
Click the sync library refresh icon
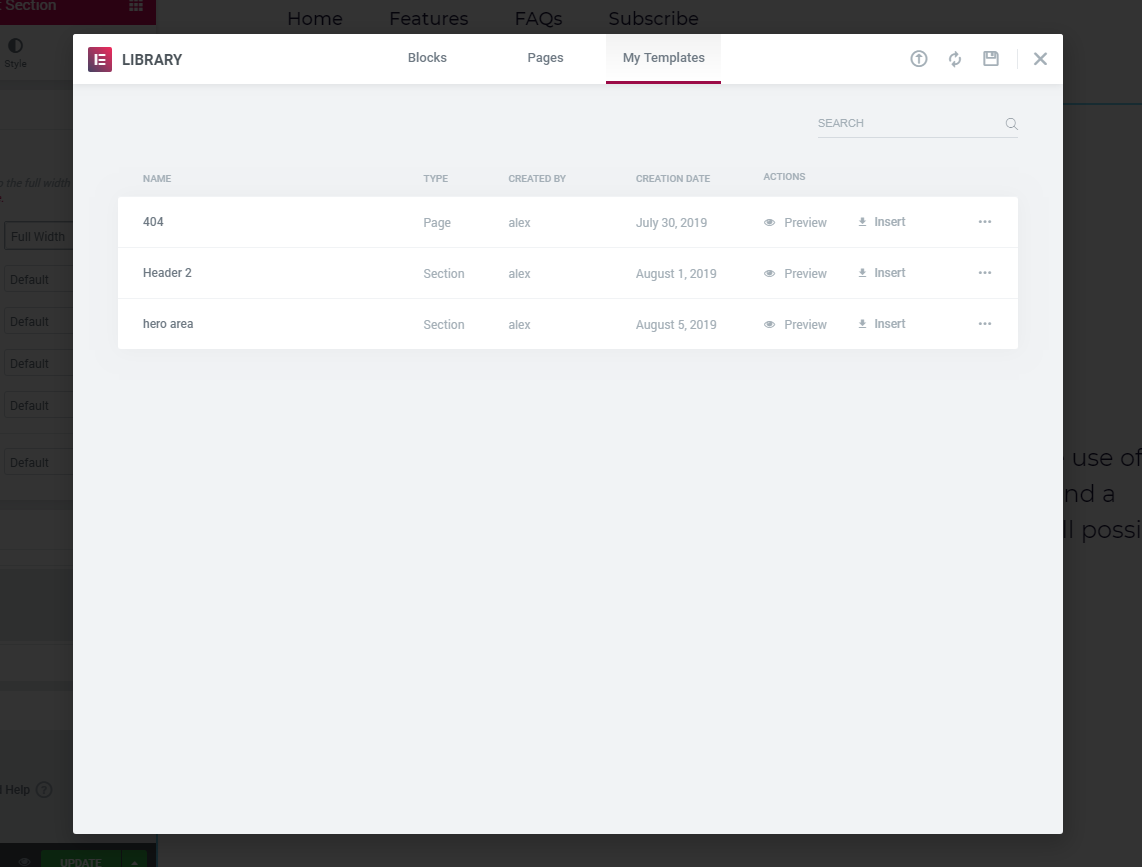[x=955, y=59]
